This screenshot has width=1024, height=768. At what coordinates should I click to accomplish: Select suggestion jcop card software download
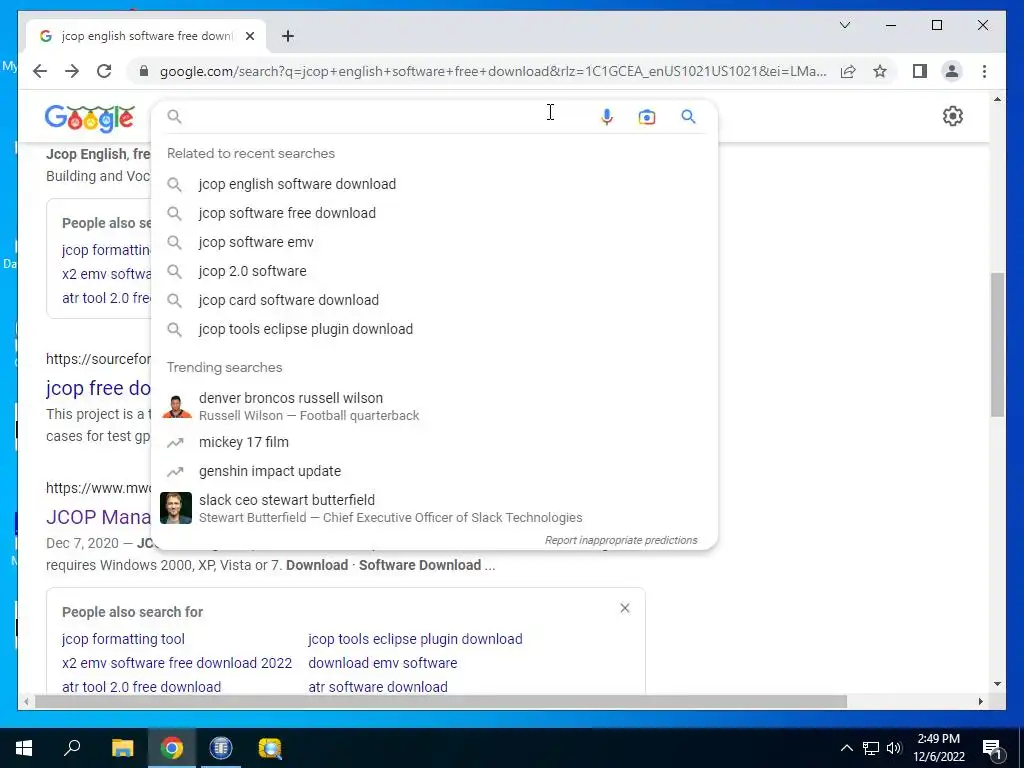[x=434, y=300]
